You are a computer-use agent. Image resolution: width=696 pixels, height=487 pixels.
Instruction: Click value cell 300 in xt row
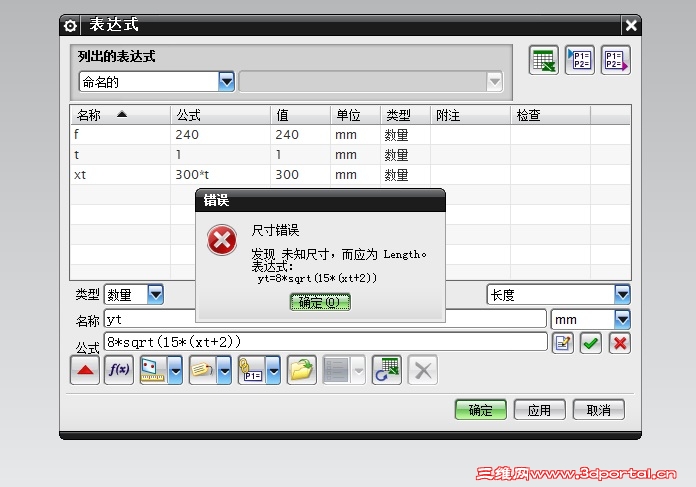301,174
